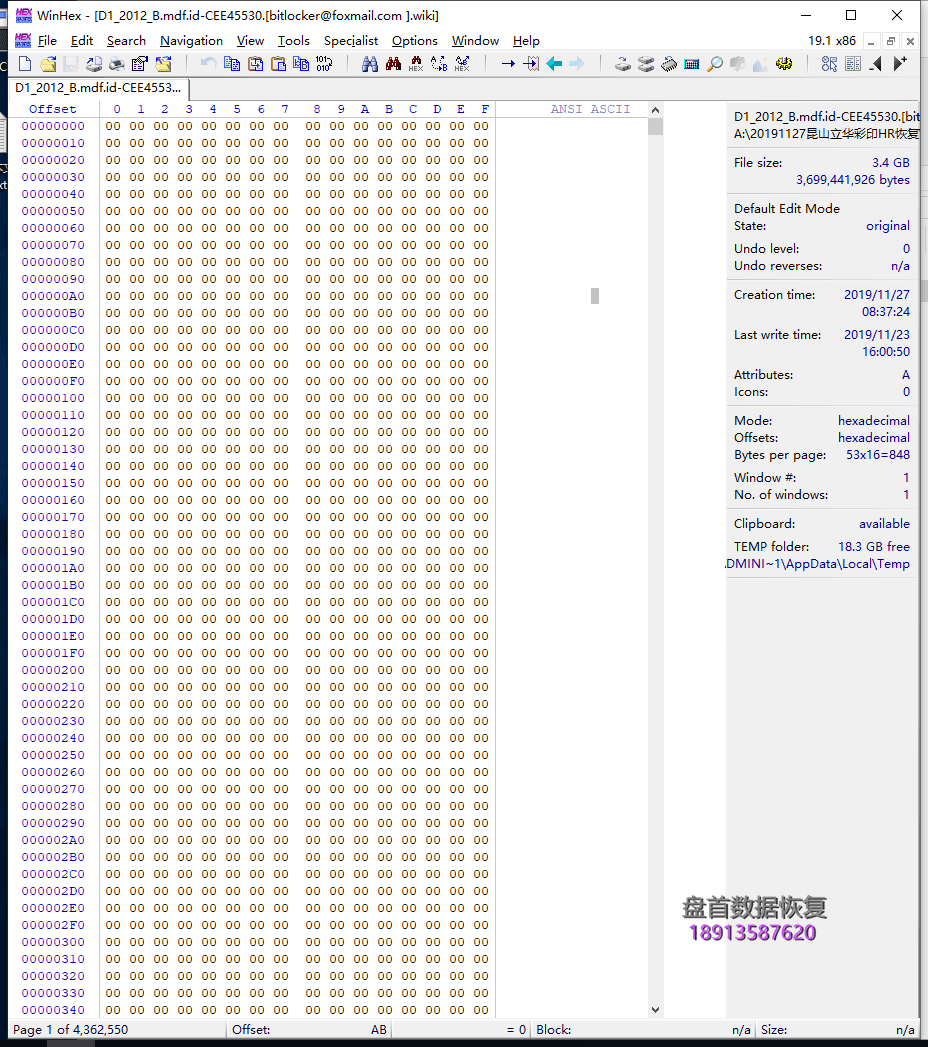This screenshot has height=1047, width=928.
Task: Open the Options menu
Action: click(415, 41)
